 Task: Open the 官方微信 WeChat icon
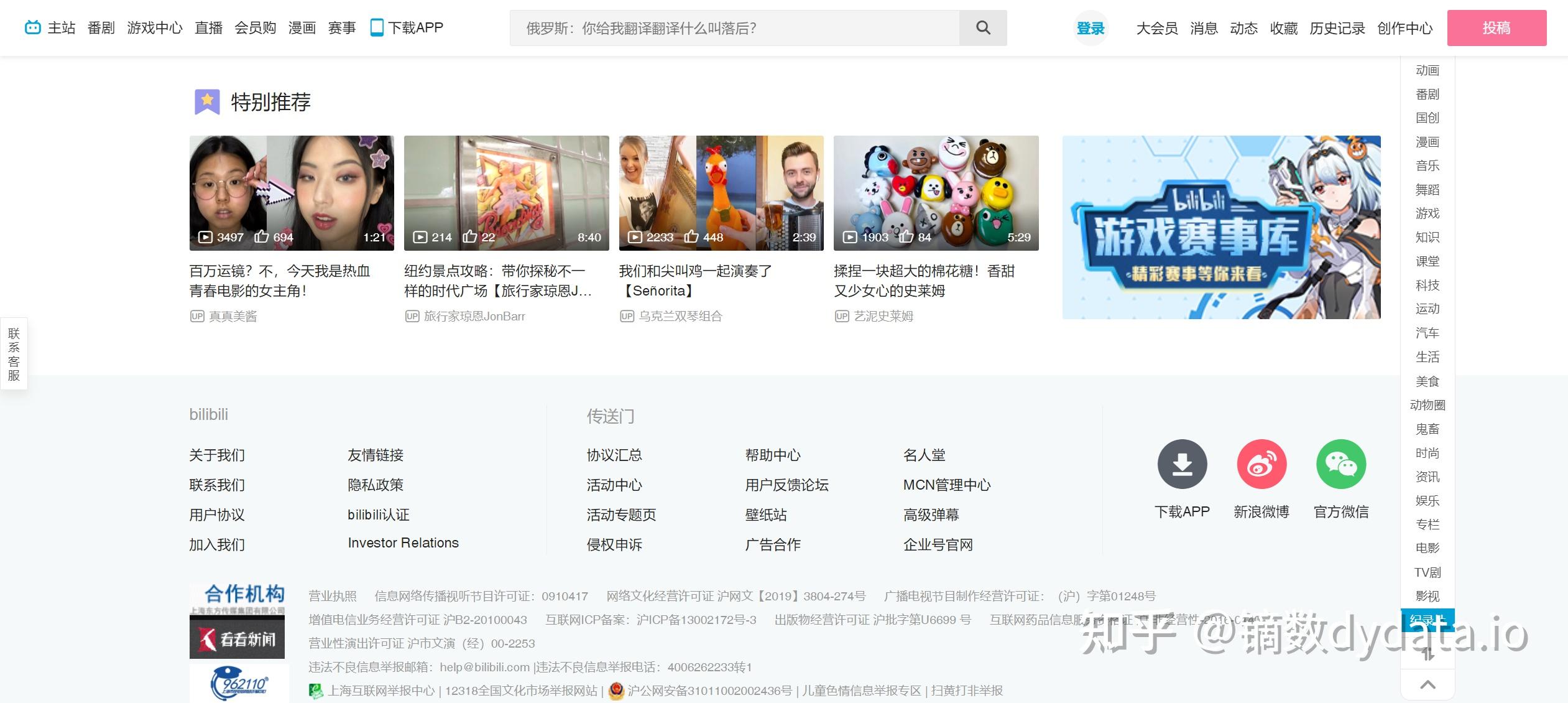[x=1341, y=464]
